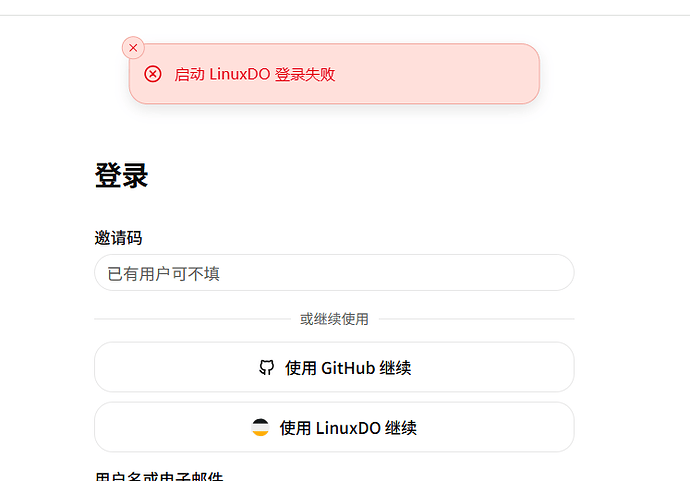The image size is (690, 481).
Task: Dismiss the LinuxDO login failure toast
Action: pos(133,48)
